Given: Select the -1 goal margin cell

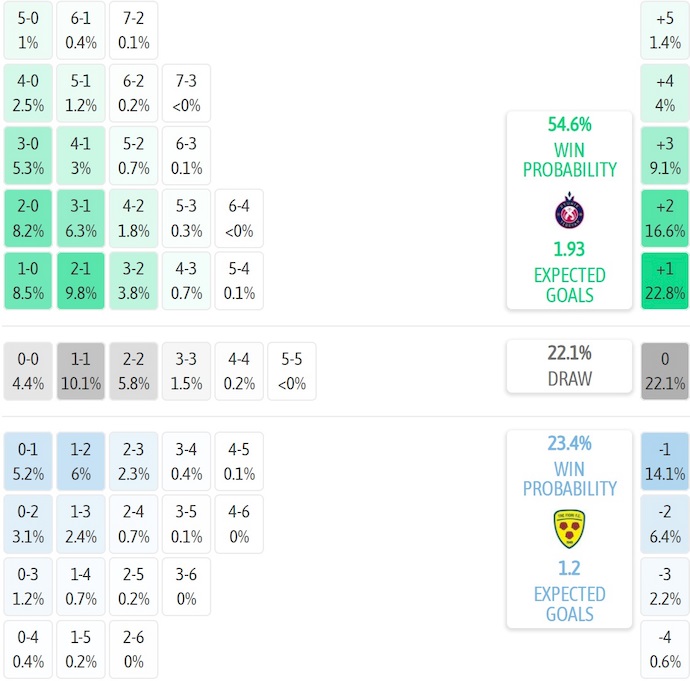Looking at the screenshot, I should pyautogui.click(x=665, y=462).
